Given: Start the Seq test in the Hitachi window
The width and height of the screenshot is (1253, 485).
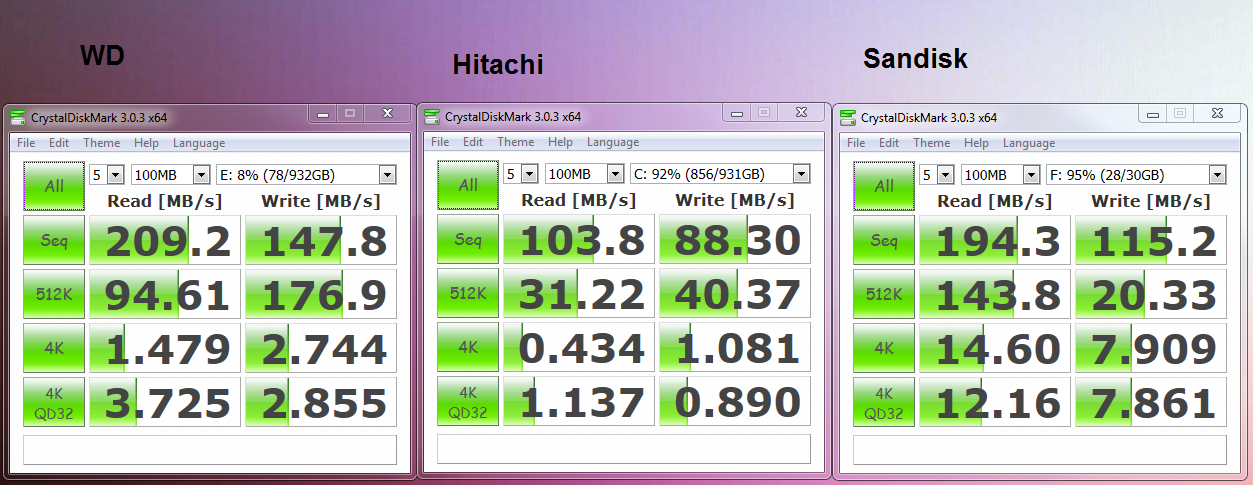Looking at the screenshot, I should point(468,240).
